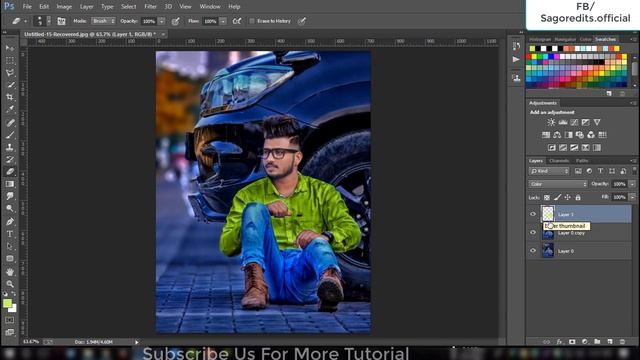Select the Move tool
The image size is (640, 360).
point(10,48)
